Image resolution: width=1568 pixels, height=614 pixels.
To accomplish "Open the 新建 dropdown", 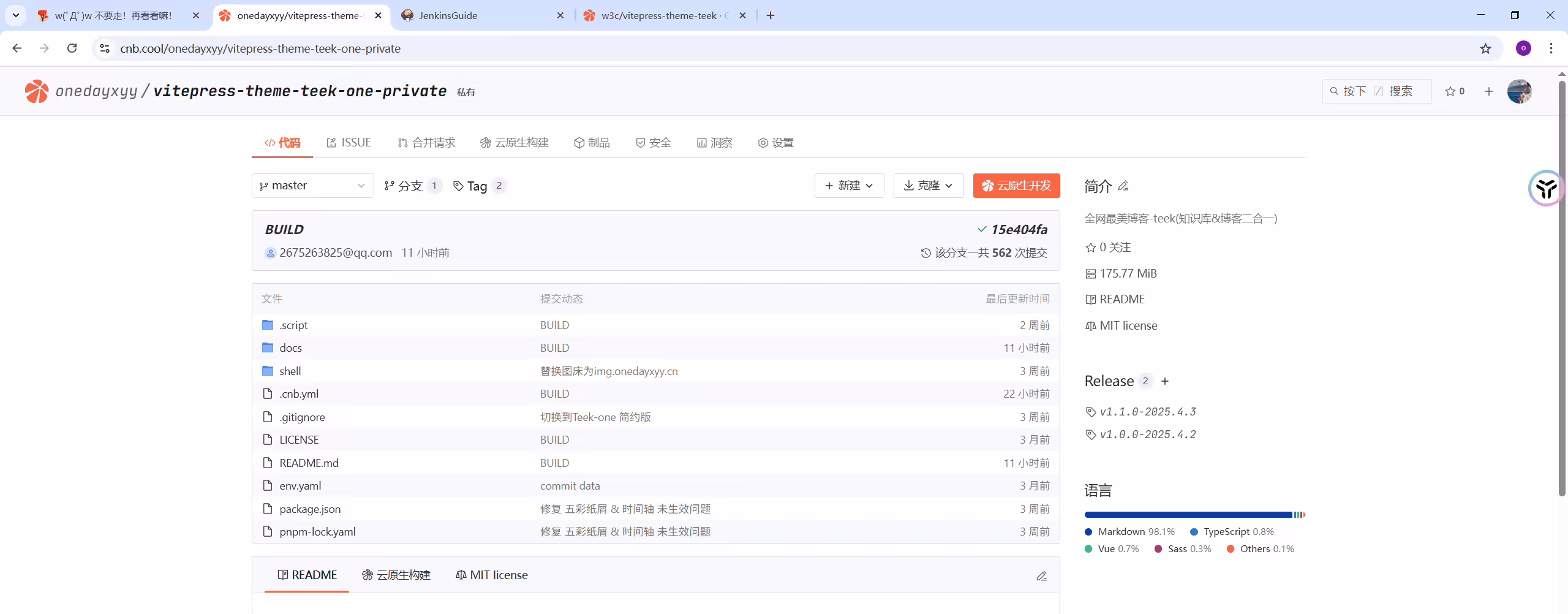I will click(849, 186).
